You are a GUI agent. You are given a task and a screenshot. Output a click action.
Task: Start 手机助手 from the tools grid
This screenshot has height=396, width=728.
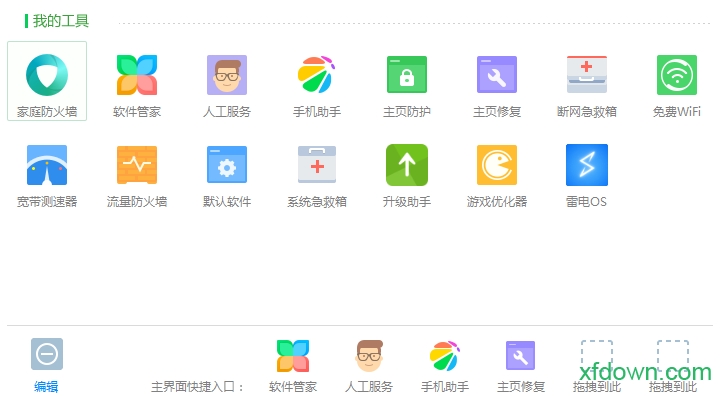(x=317, y=75)
